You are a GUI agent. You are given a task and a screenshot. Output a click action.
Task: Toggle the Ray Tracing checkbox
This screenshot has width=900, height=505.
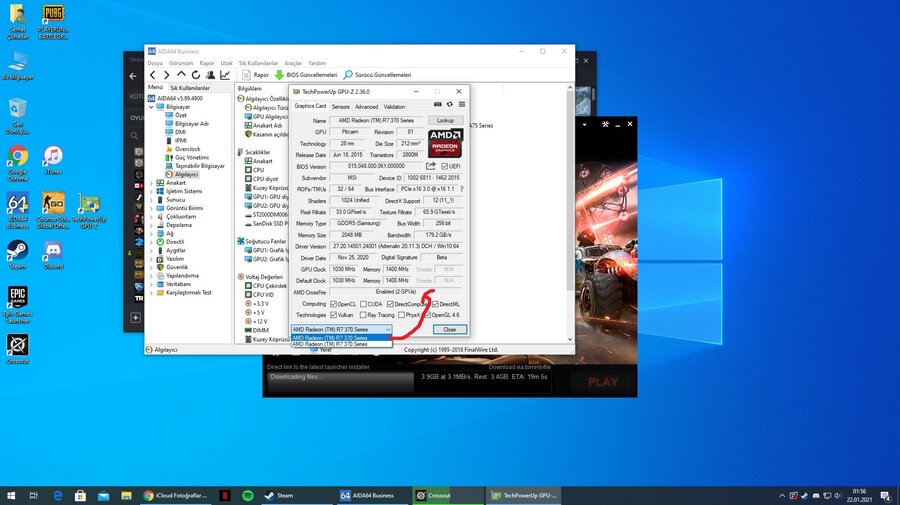click(362, 314)
